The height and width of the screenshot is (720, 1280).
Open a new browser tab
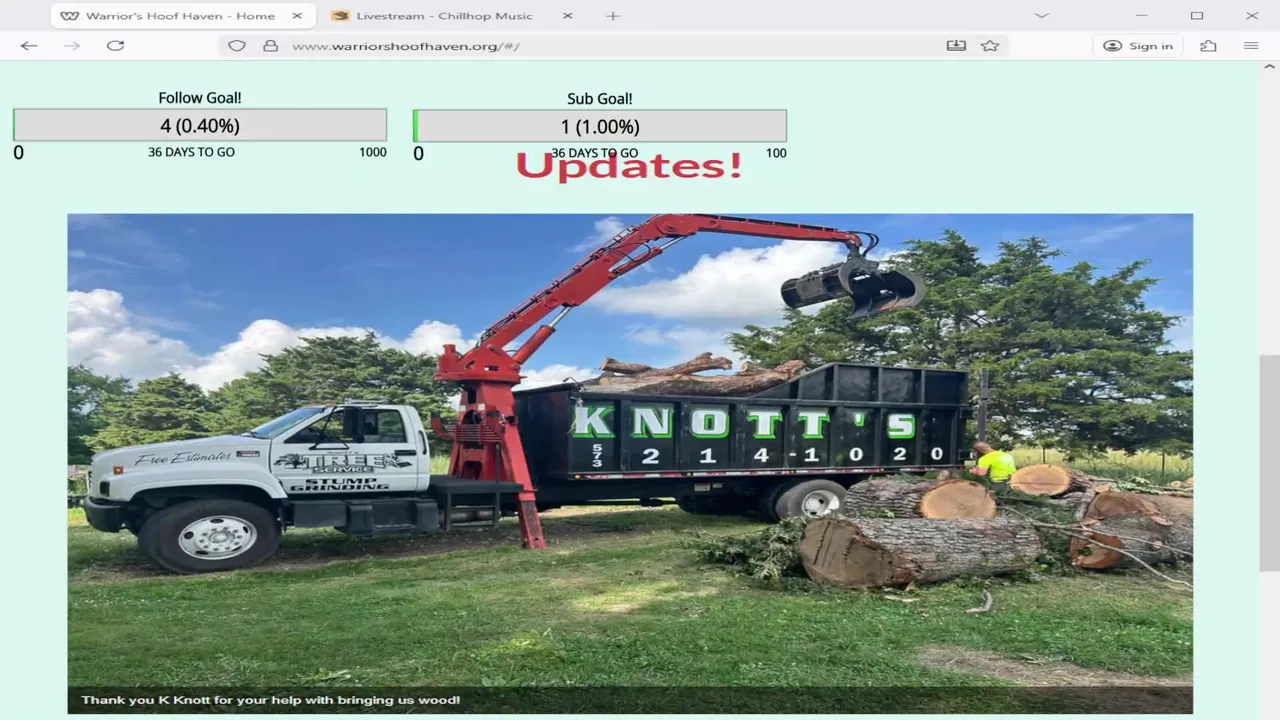tap(613, 16)
